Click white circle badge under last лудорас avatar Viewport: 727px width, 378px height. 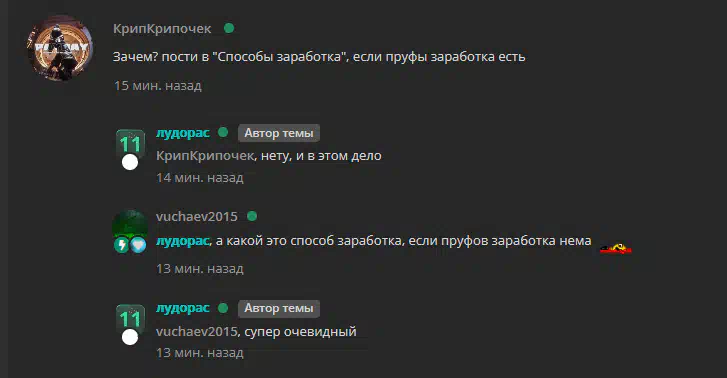(x=130, y=337)
